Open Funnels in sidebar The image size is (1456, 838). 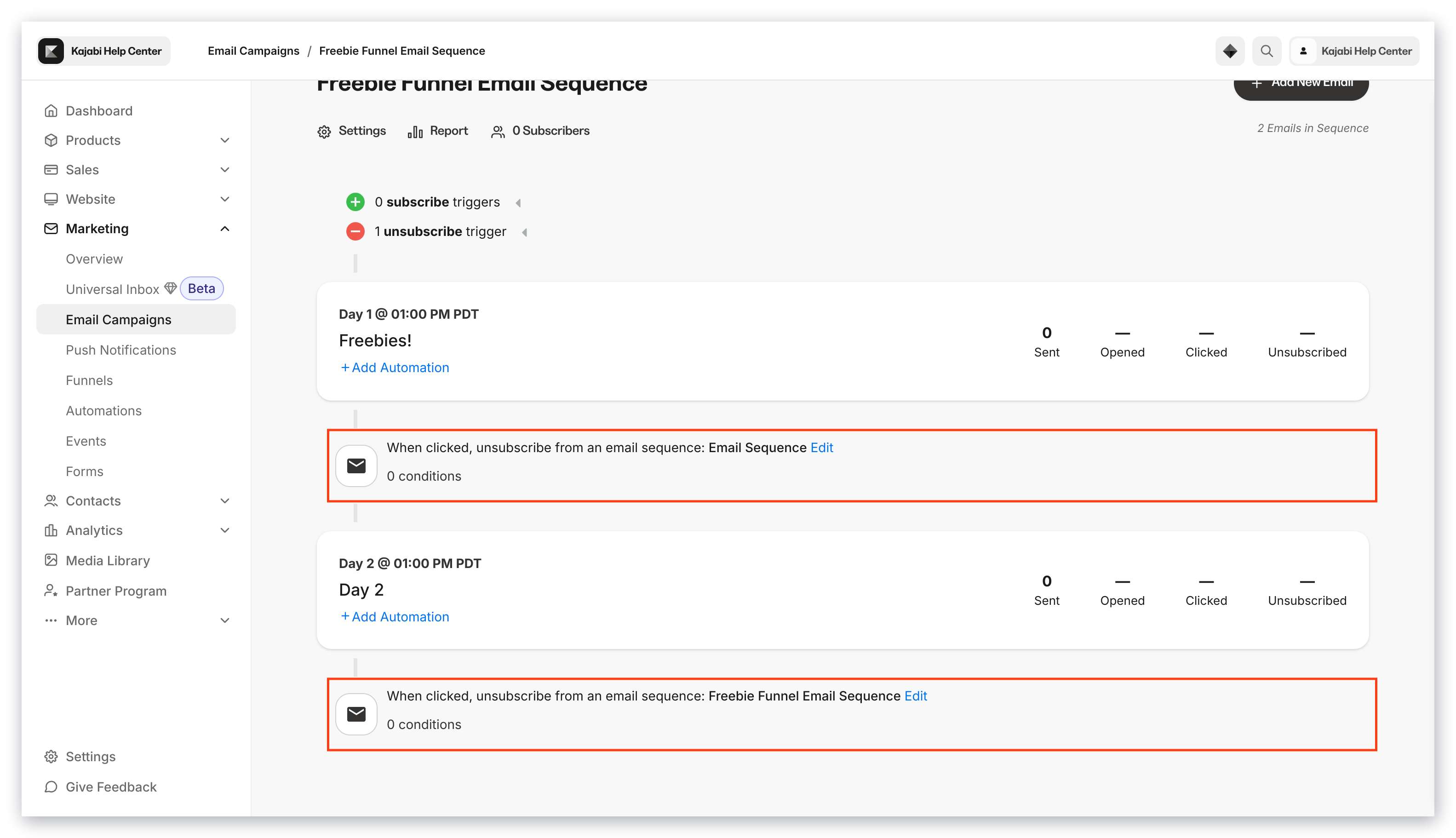point(89,380)
